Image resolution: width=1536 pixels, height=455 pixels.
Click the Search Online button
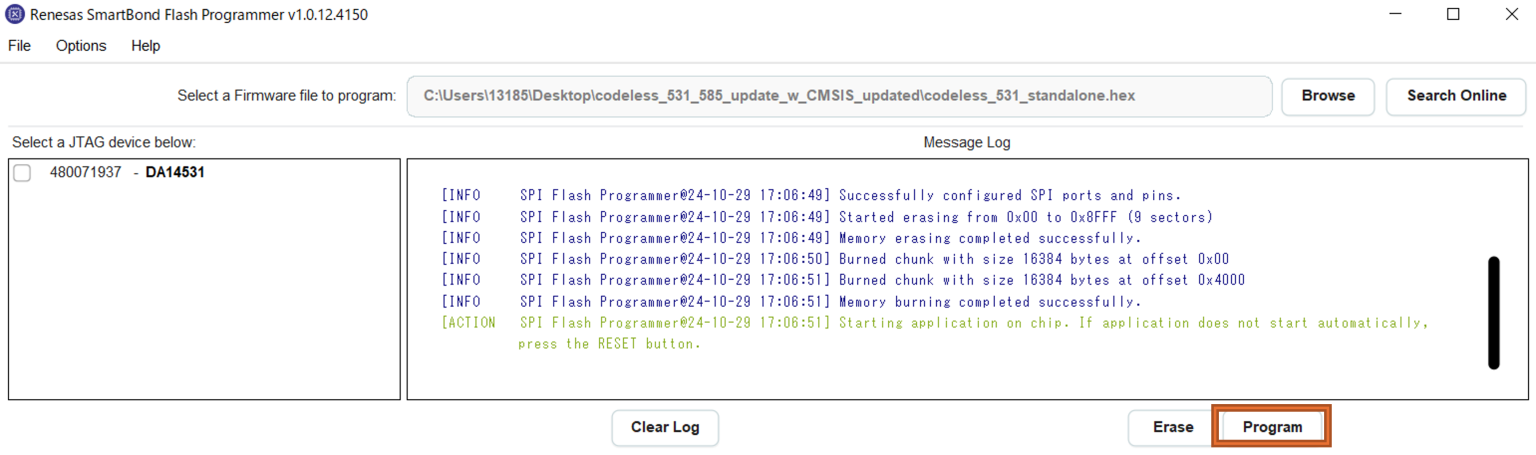tap(1455, 96)
